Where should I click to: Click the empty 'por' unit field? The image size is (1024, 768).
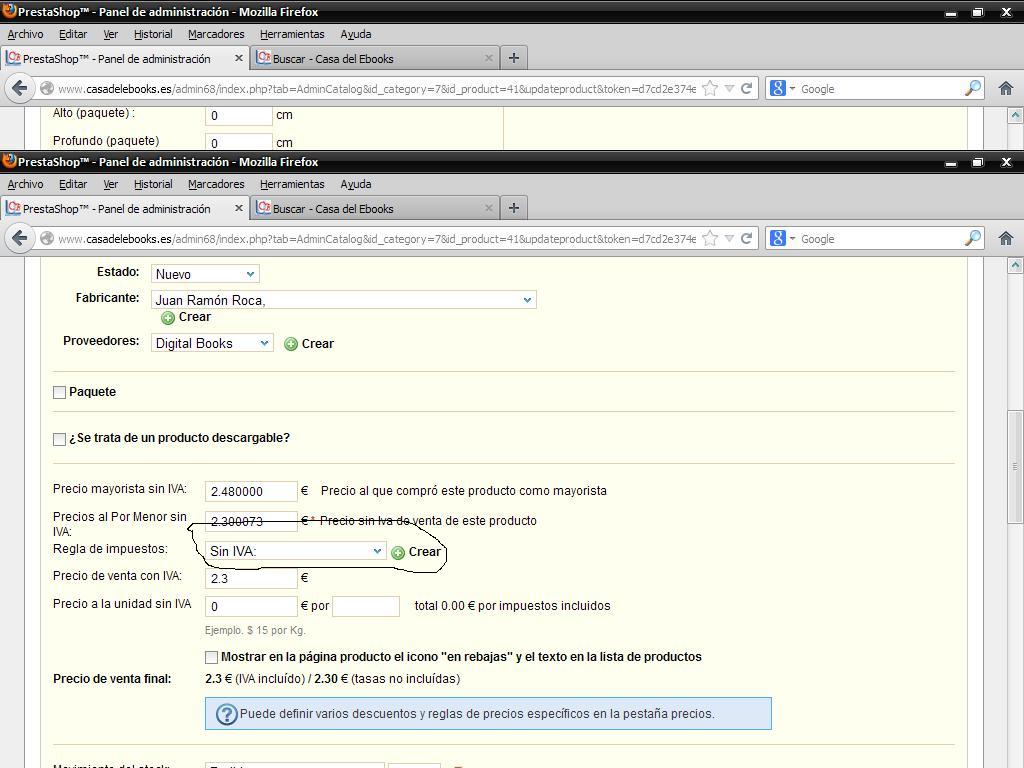(366, 606)
